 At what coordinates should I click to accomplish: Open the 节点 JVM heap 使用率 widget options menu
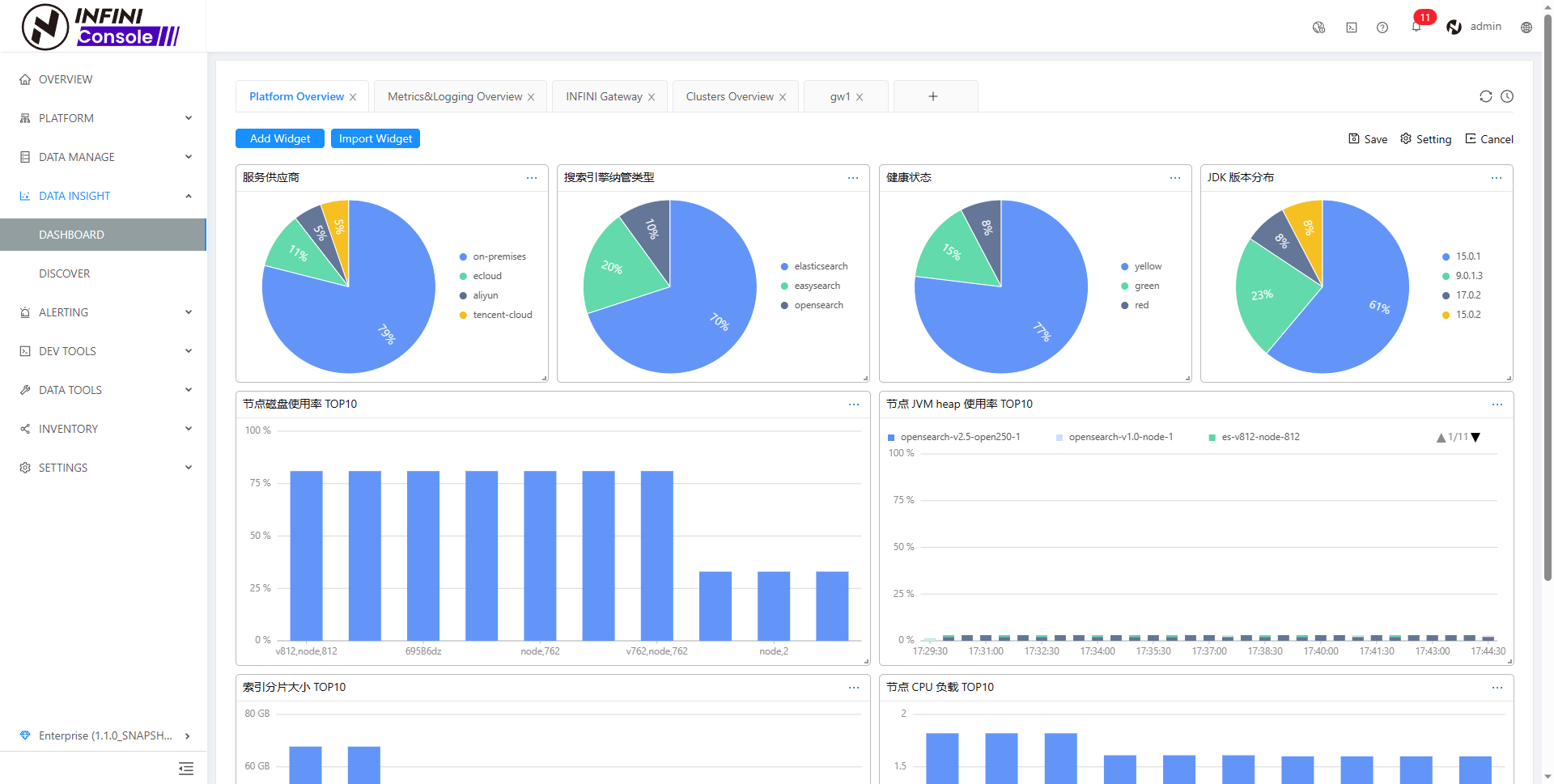click(x=1497, y=405)
